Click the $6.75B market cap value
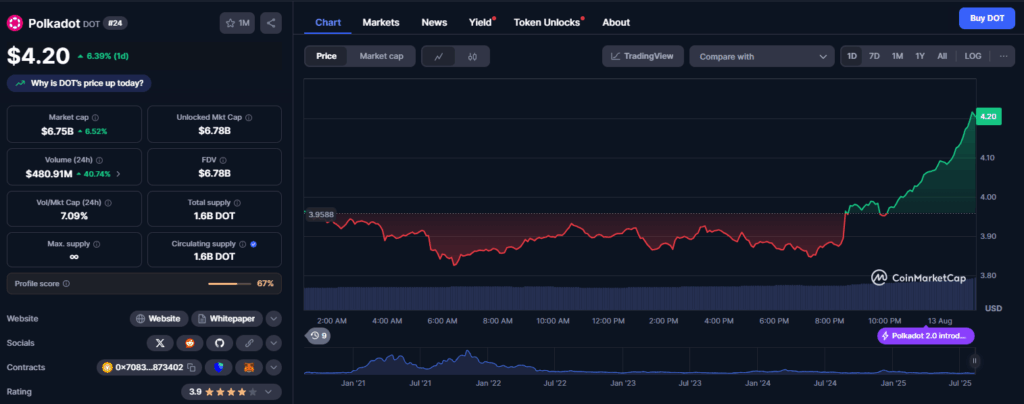The width and height of the screenshot is (1024, 404). pos(57,131)
